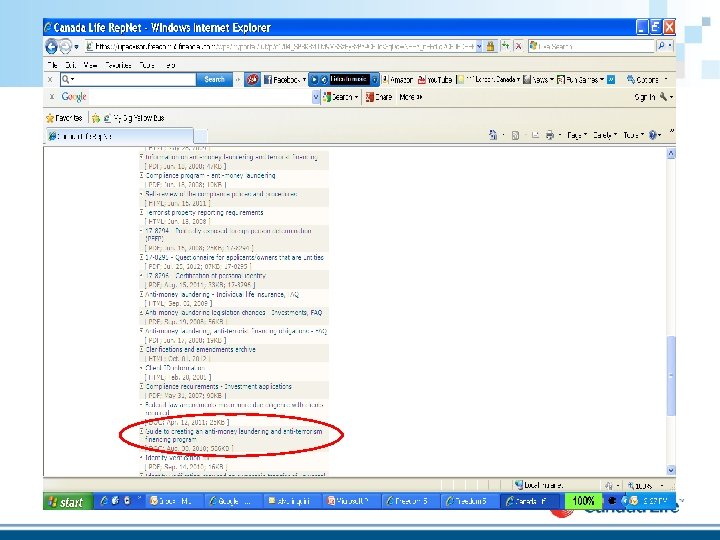
Task: Open the Fun Games toolbar dropdown
Action: coord(580,80)
